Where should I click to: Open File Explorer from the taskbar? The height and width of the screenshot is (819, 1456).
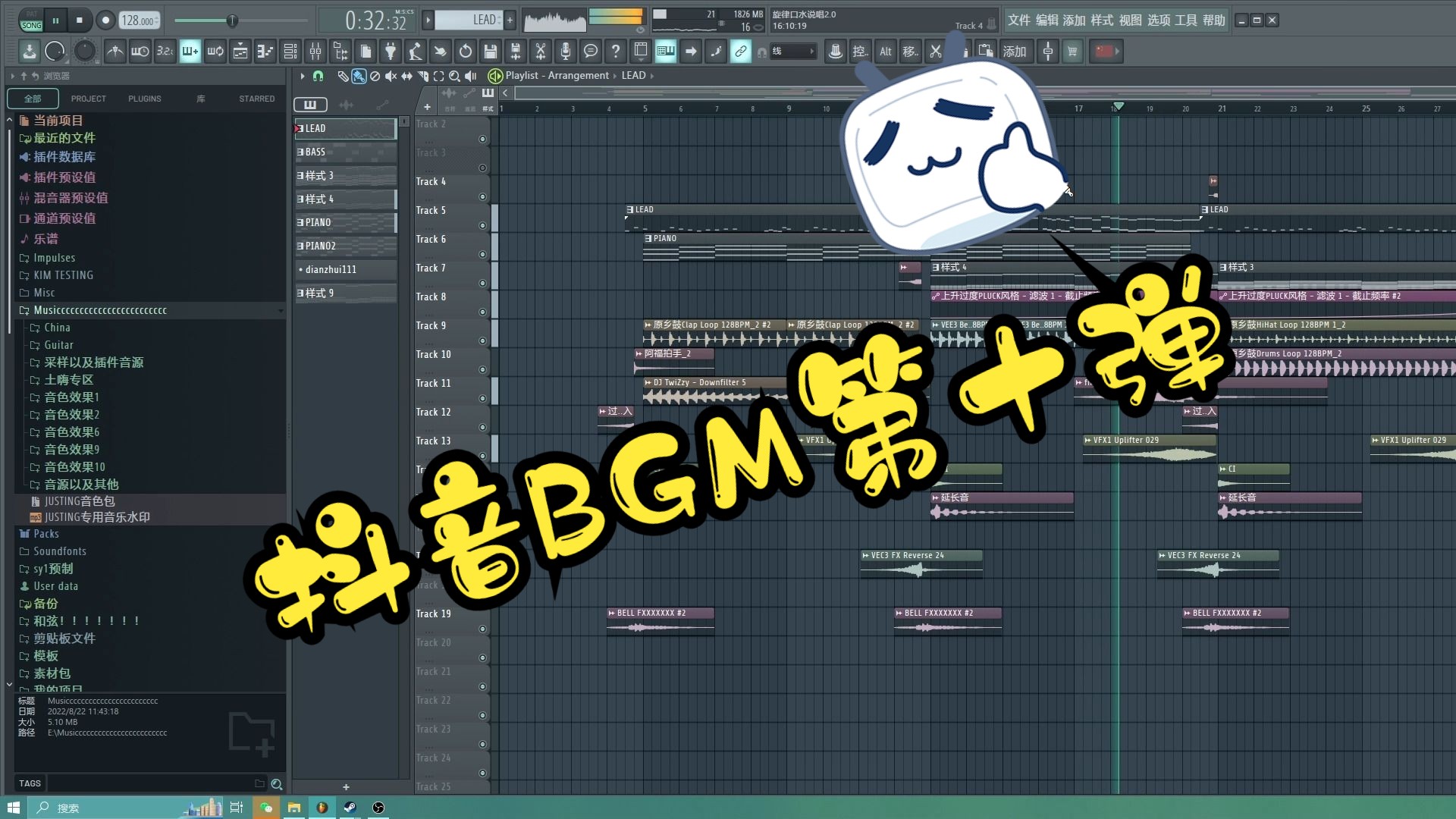(x=294, y=808)
